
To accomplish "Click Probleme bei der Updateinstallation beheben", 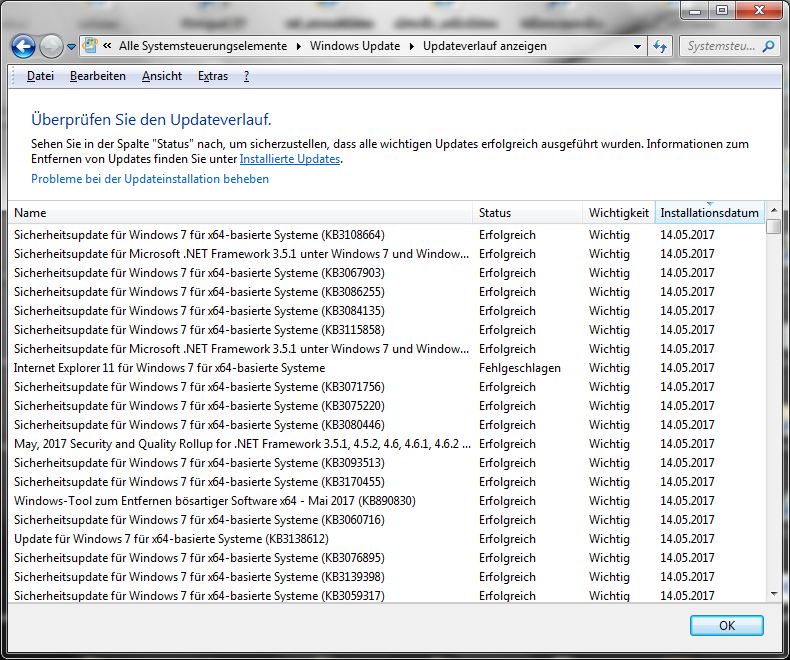I will click(150, 179).
